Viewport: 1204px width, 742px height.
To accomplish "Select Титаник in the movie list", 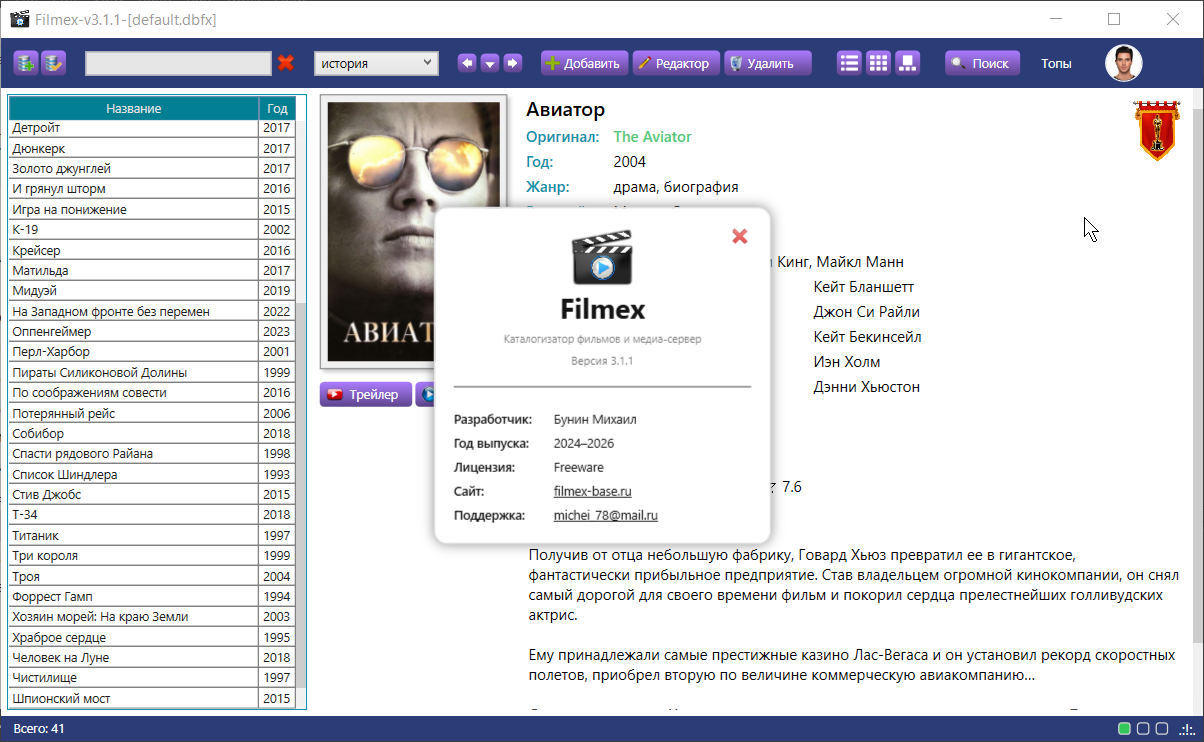I will point(153,536).
